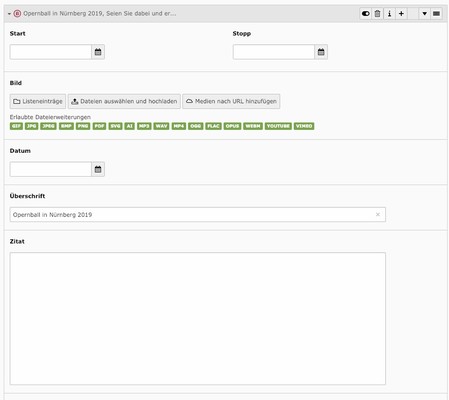
Task: Clear the Überschrift field with the x
Action: click(378, 215)
